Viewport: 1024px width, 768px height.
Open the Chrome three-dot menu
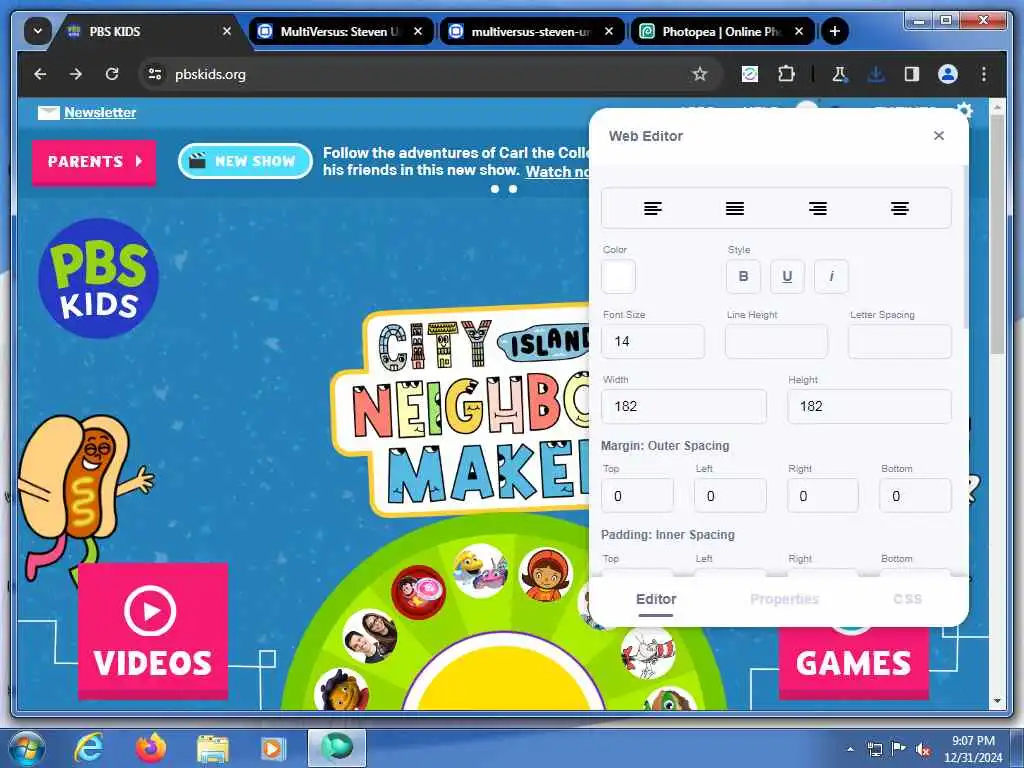[x=984, y=74]
